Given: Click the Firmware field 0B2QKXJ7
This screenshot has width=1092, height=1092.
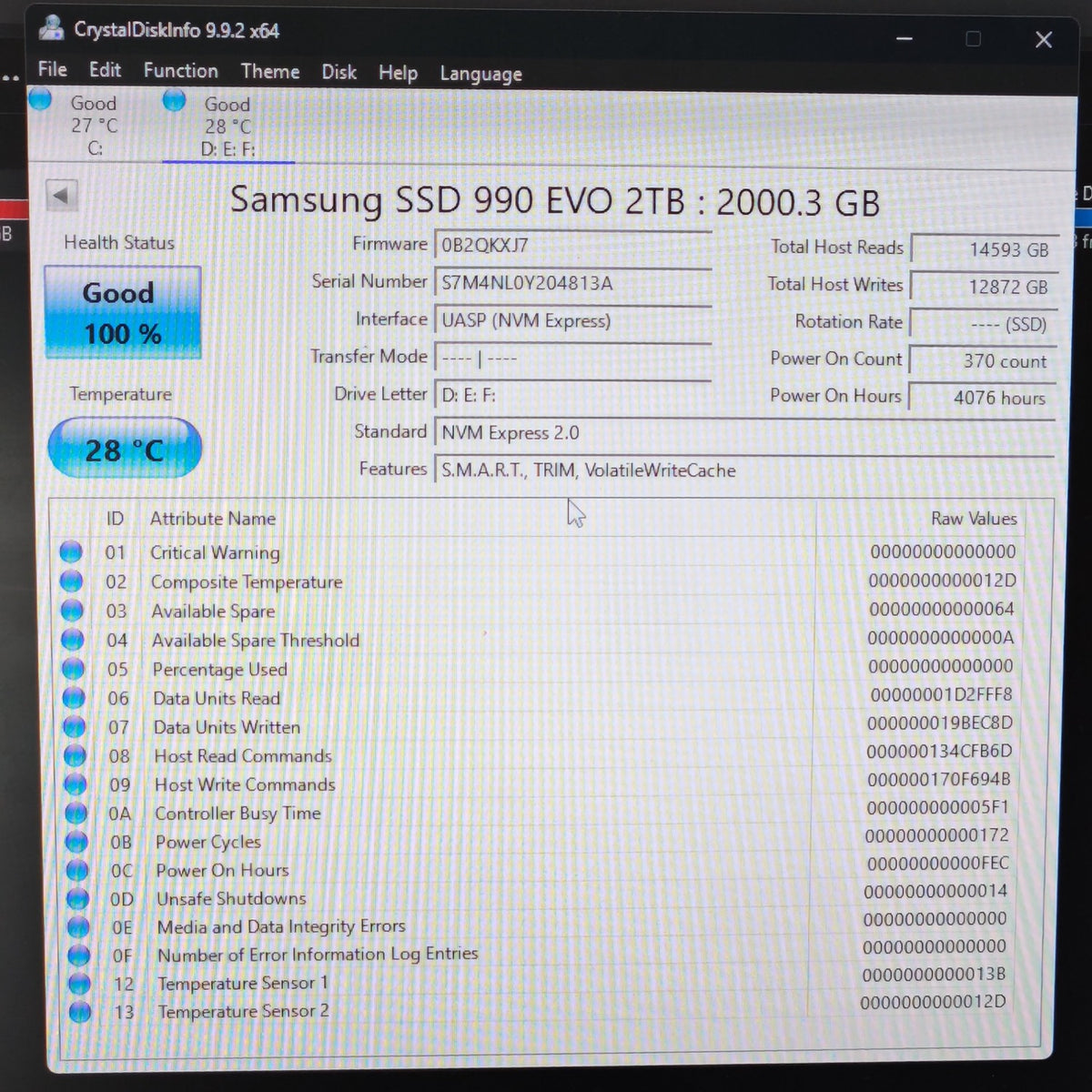Looking at the screenshot, I should pos(572,245).
